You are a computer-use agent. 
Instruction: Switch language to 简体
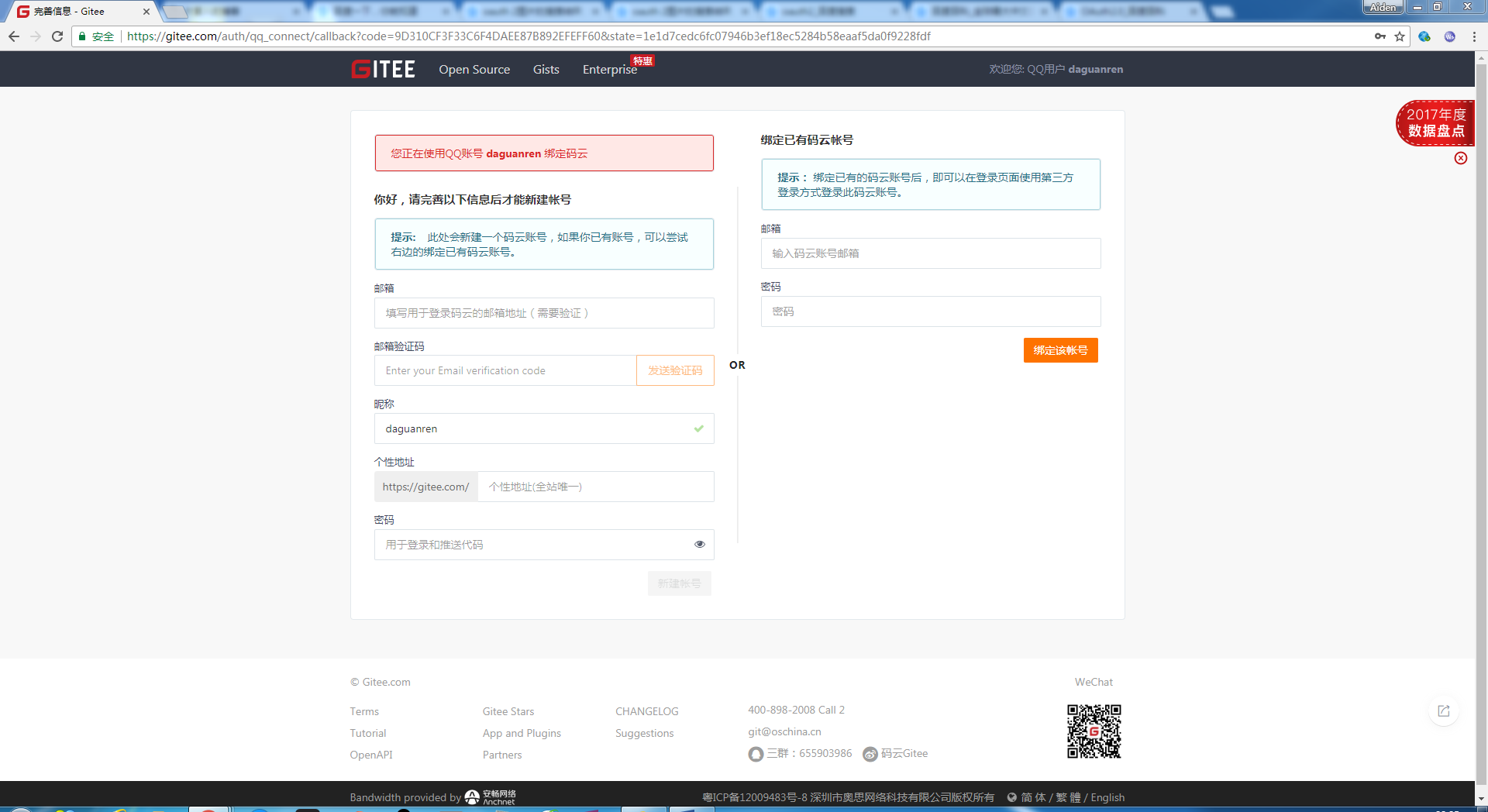tap(1033, 797)
